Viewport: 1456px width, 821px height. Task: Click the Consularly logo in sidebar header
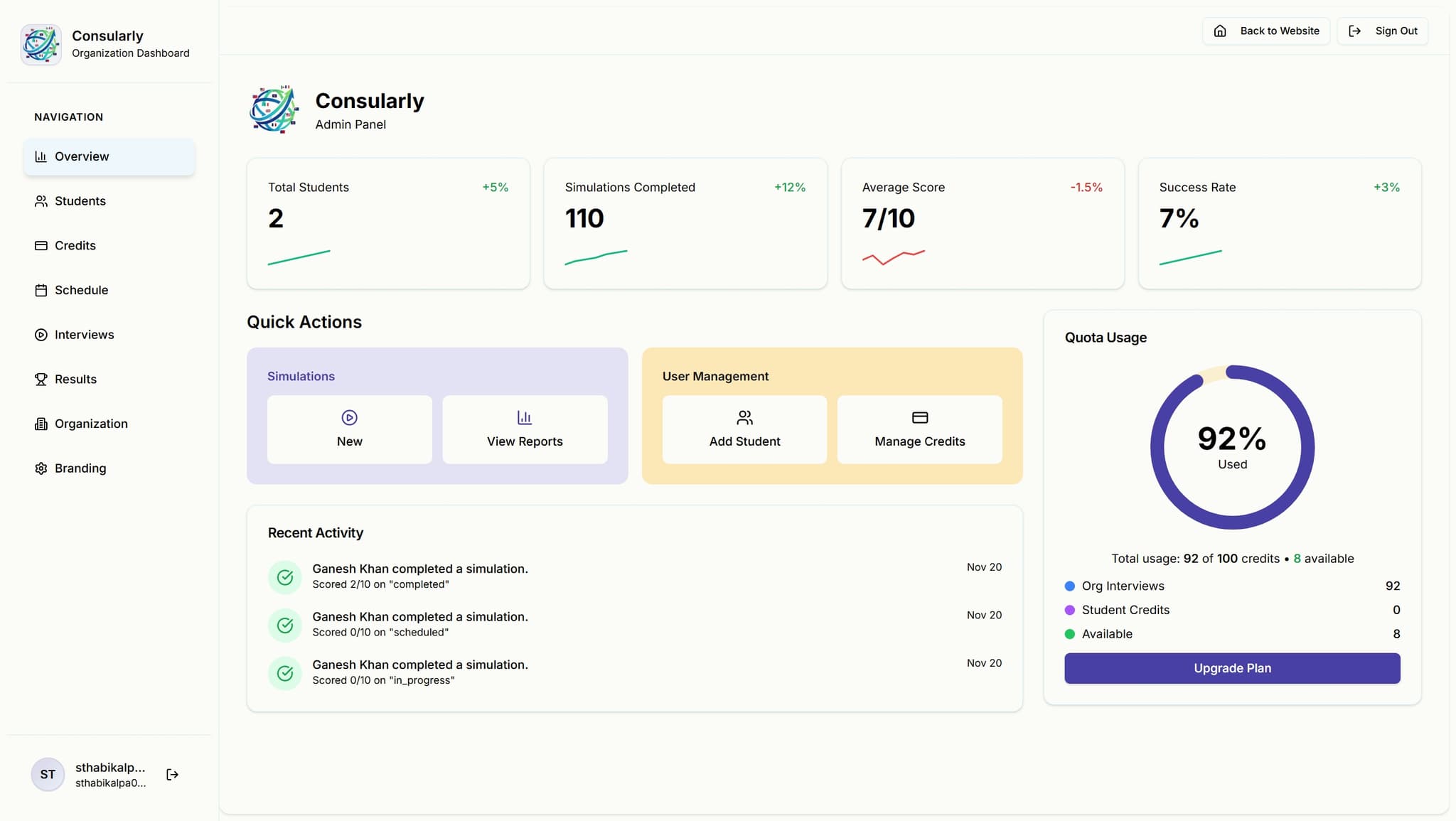[41, 44]
